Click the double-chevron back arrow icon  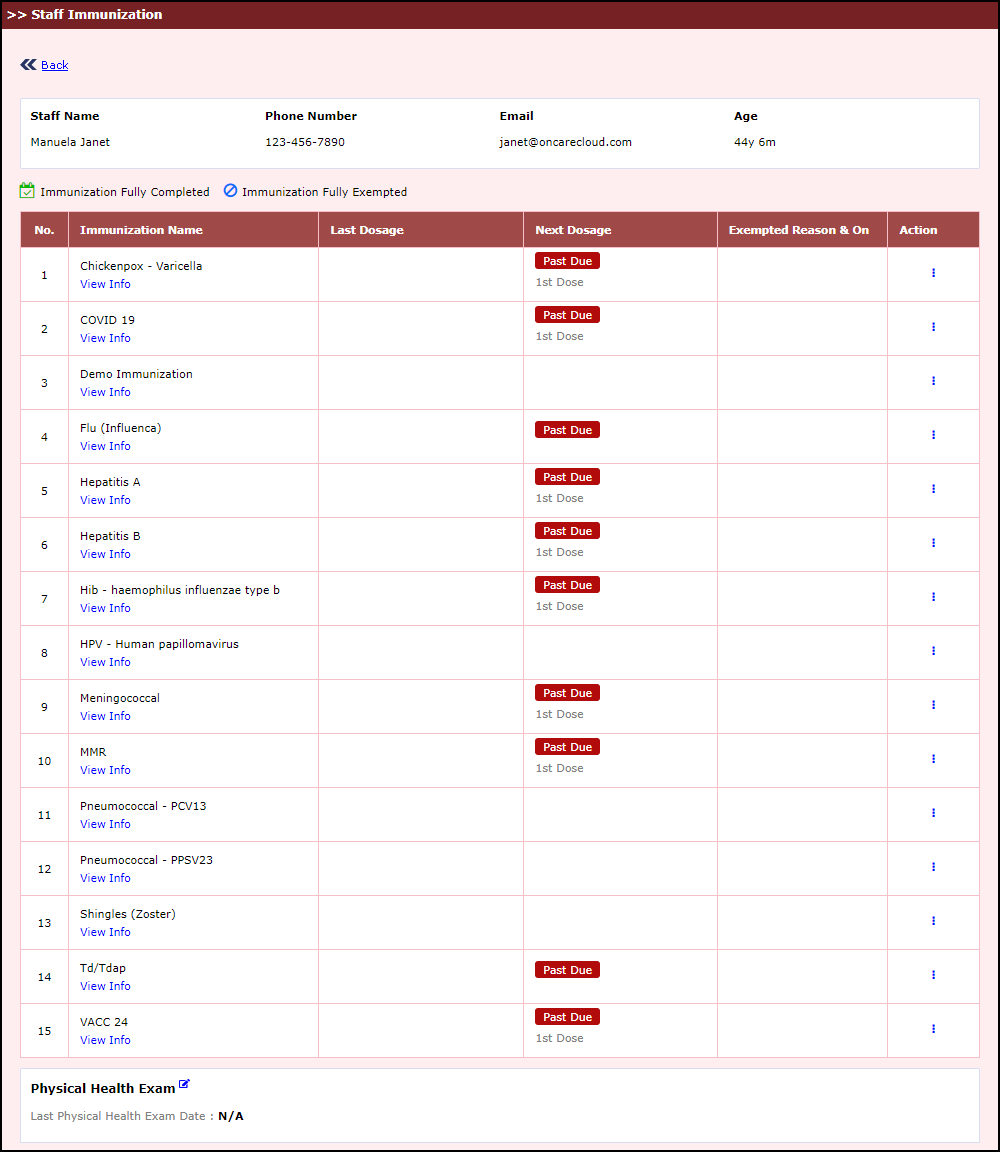click(x=28, y=65)
